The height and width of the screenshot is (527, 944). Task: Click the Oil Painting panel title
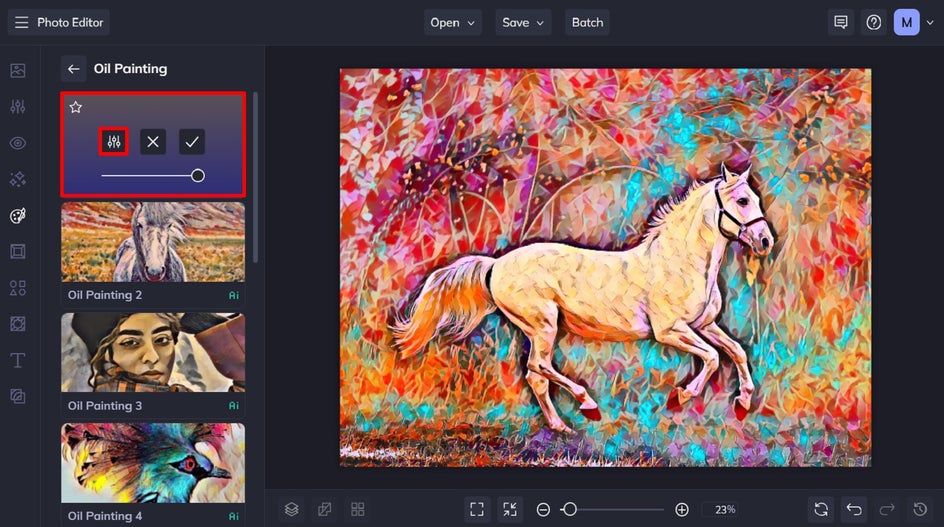pos(130,69)
